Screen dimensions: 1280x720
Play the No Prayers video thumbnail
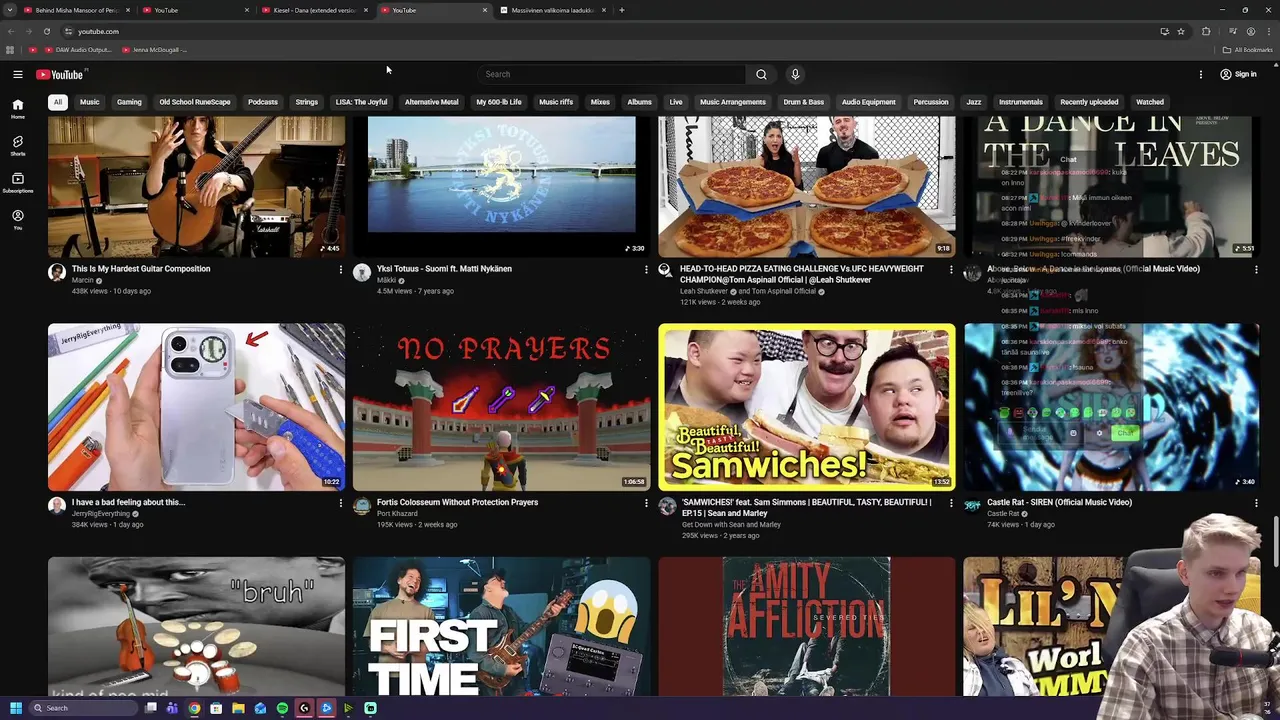tap(501, 407)
